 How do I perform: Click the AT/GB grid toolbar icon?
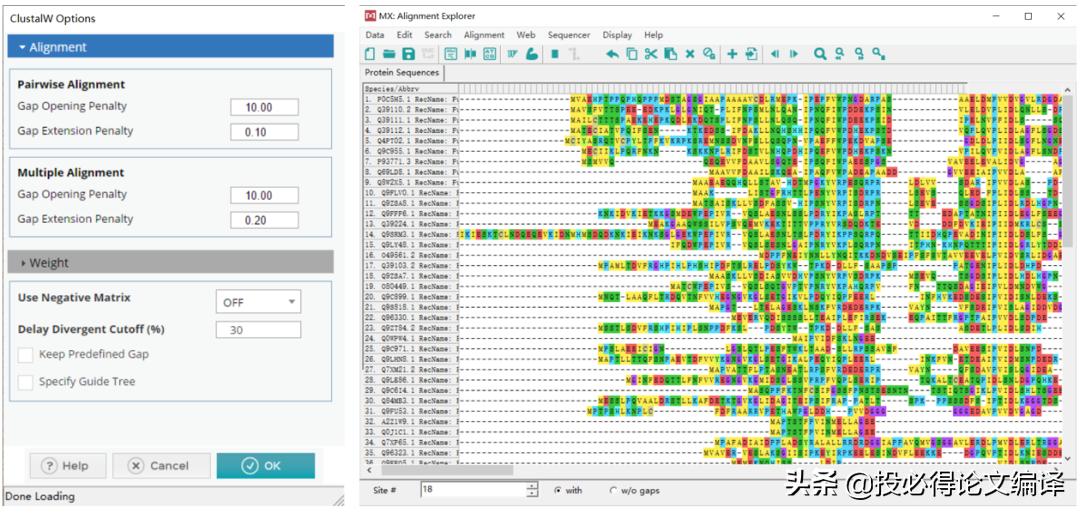click(490, 54)
